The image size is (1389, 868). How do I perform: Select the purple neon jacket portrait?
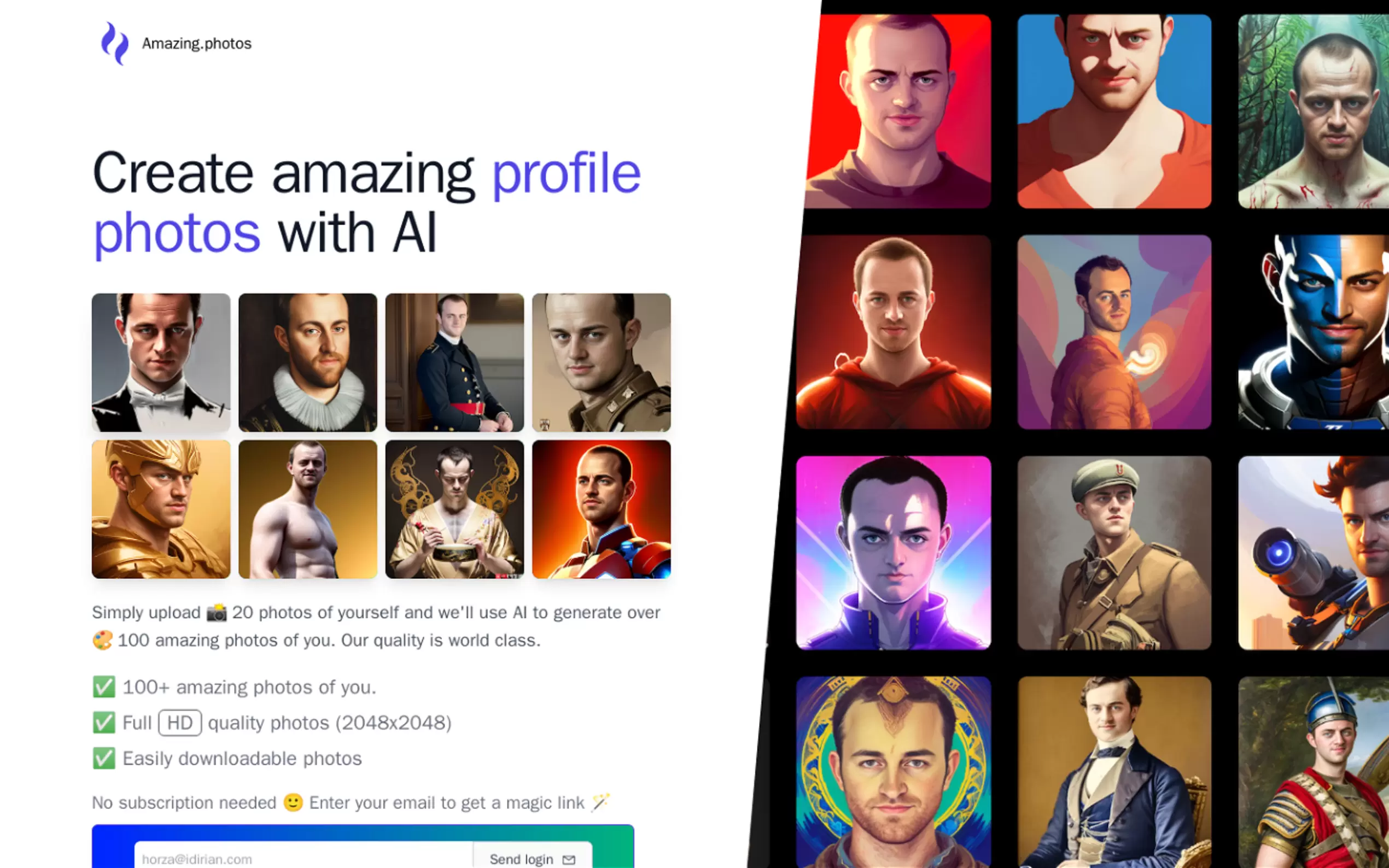tap(894, 553)
